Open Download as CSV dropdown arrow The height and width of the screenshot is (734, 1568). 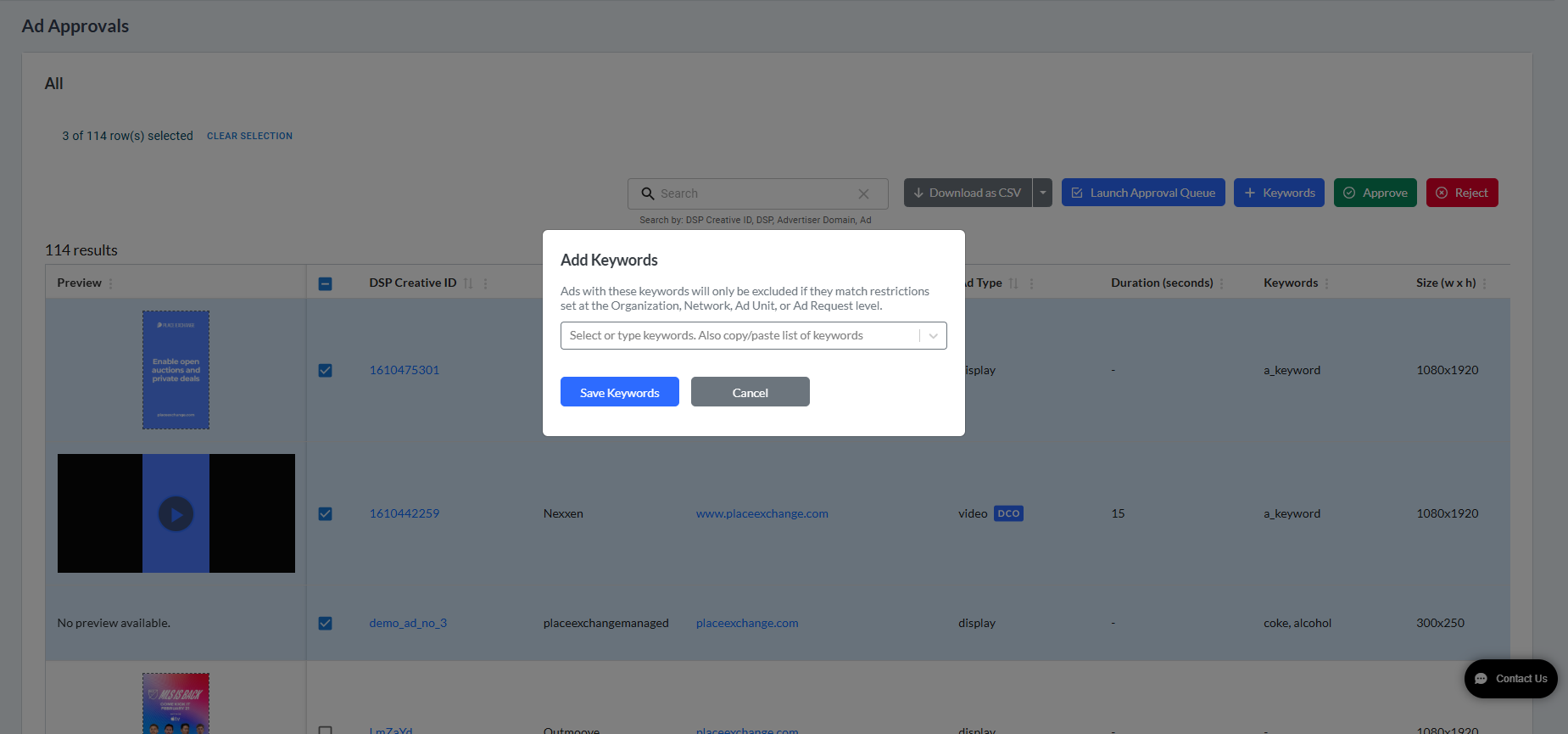click(x=1043, y=193)
